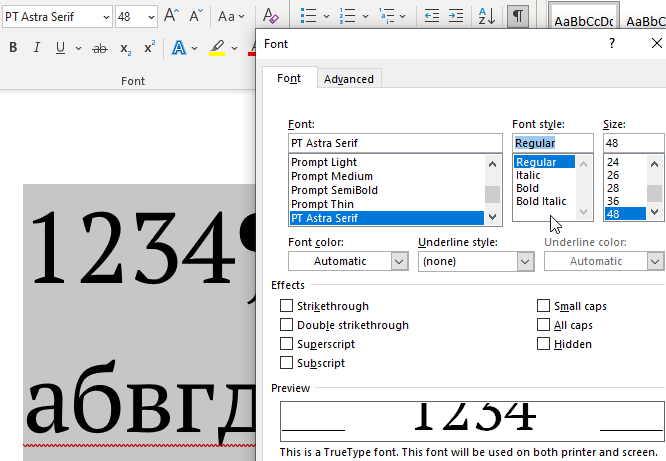
Task: Toggle Show/Hide paragraph marks
Action: (x=518, y=16)
